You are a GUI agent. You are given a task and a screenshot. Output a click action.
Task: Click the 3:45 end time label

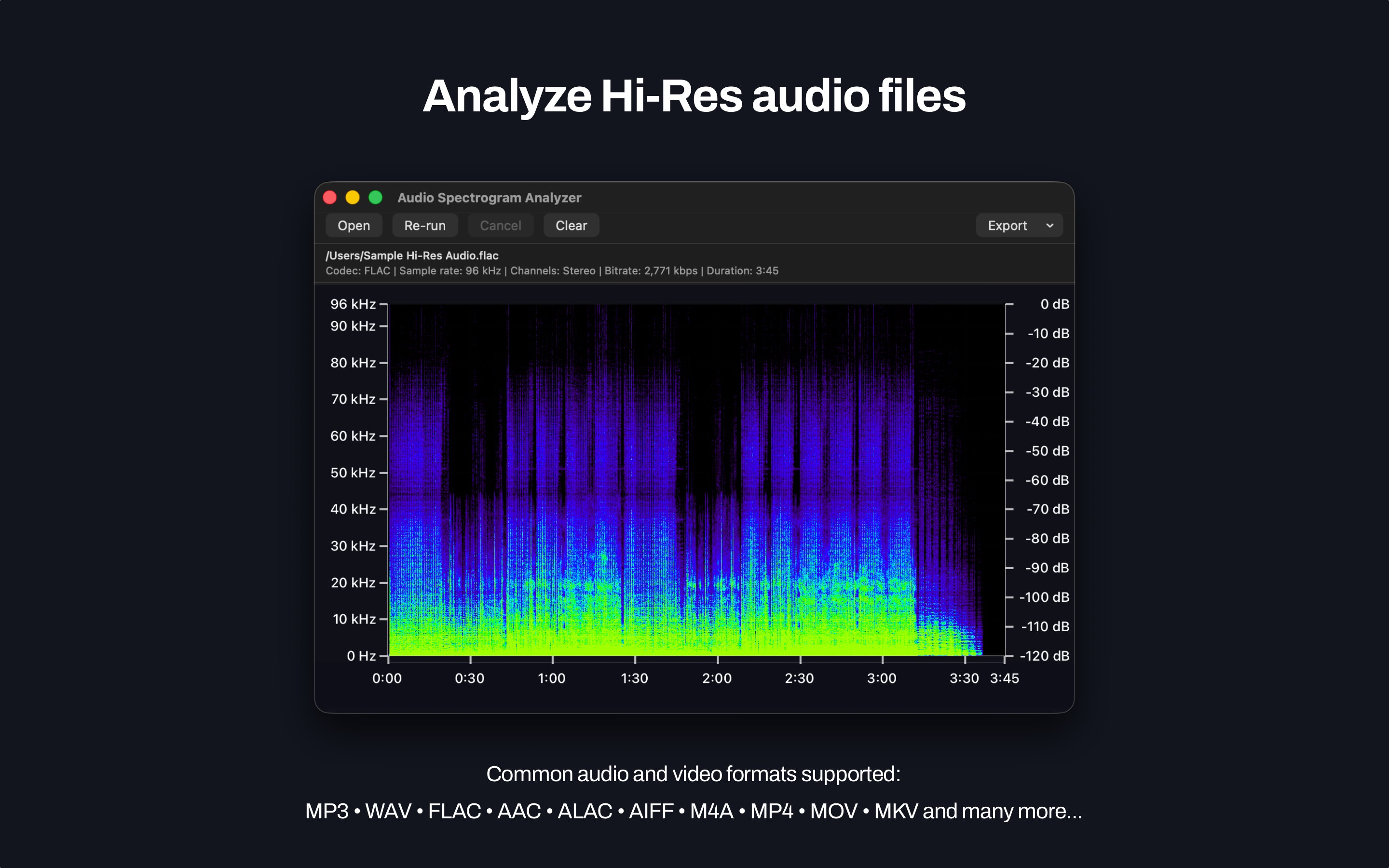(x=1005, y=678)
